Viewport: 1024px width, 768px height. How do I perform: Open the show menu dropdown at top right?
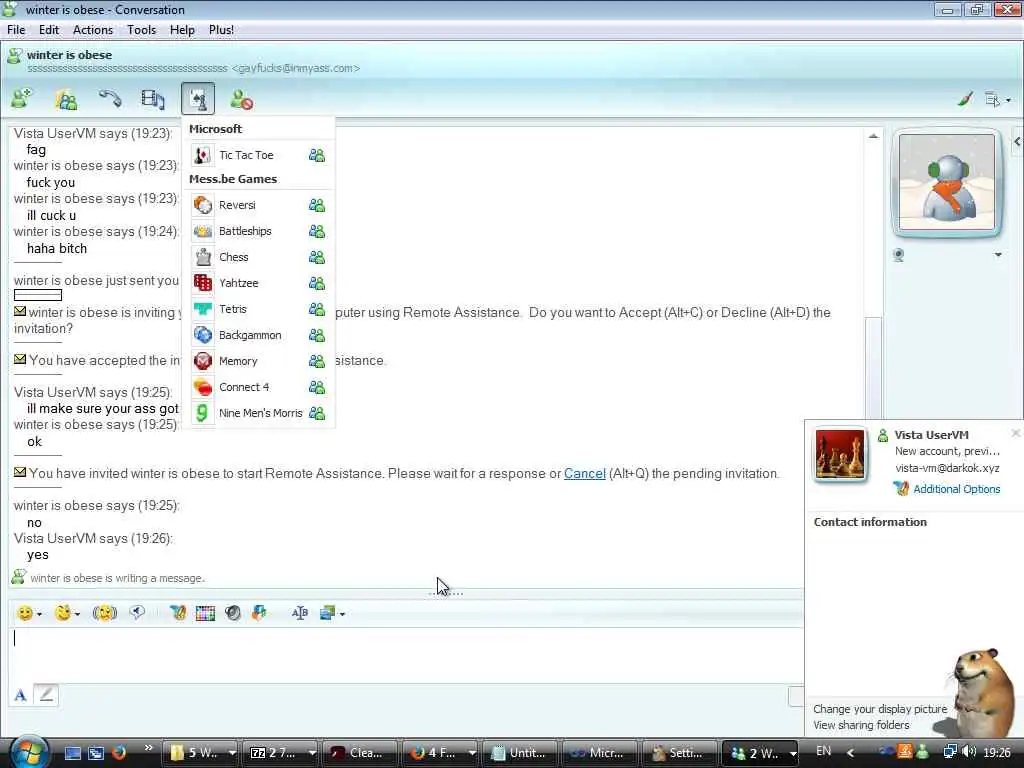[x=997, y=99]
